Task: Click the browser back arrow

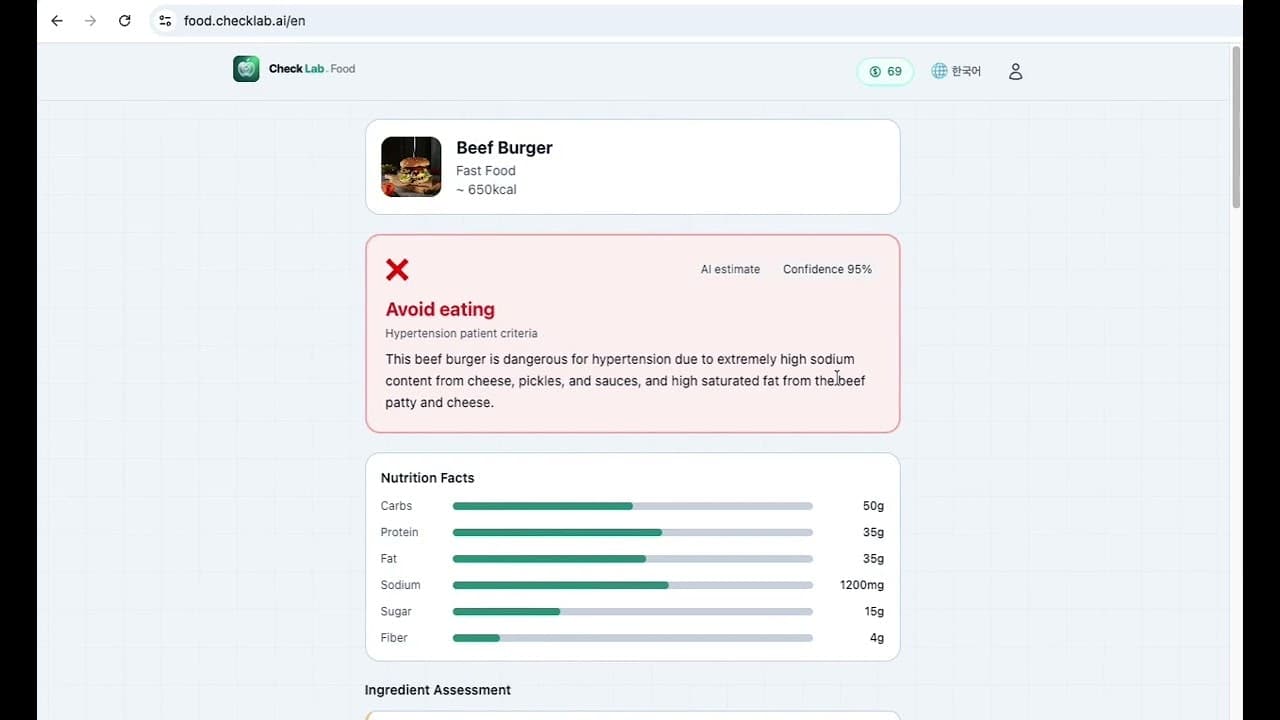Action: [x=57, y=21]
